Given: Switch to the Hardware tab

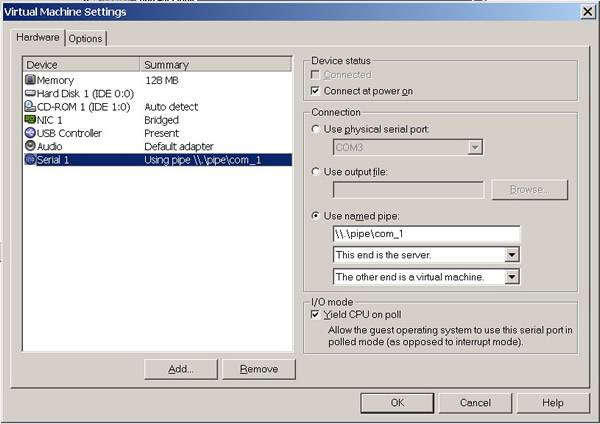Looking at the screenshot, I should click(x=38, y=38).
